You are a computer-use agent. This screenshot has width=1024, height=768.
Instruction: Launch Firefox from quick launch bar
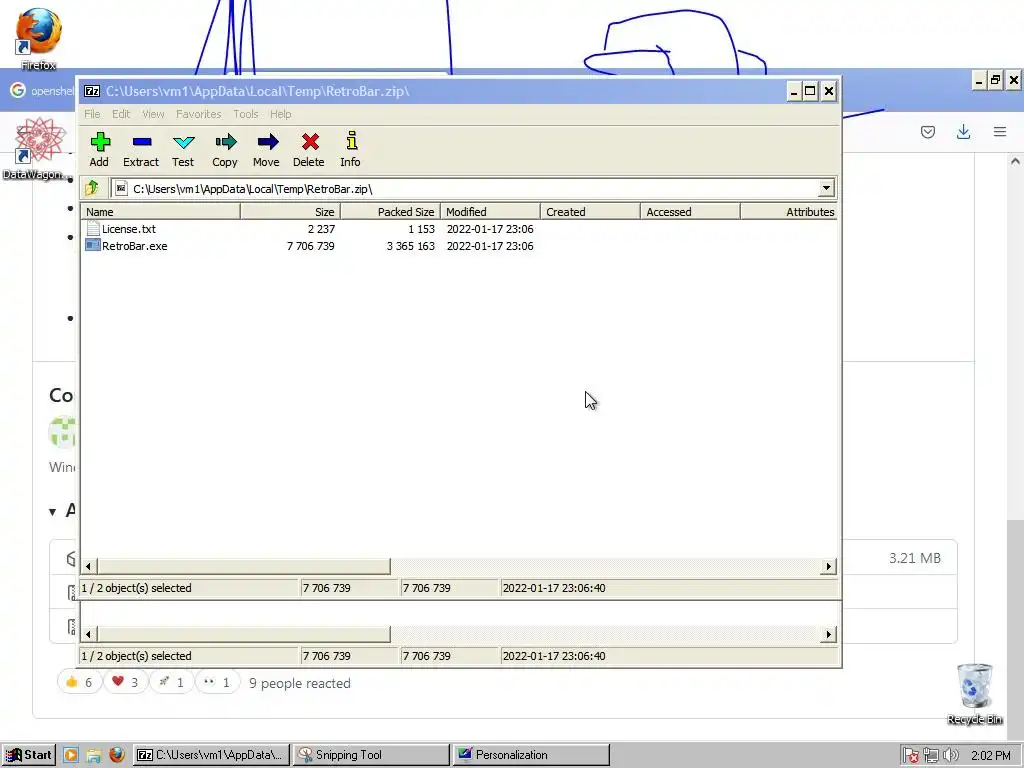click(x=117, y=755)
